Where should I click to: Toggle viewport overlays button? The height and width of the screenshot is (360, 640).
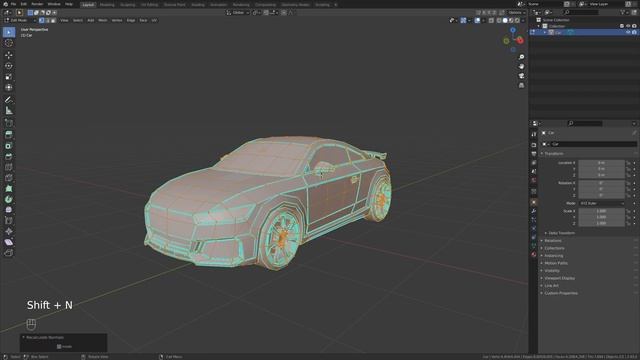pyautogui.click(x=477, y=20)
